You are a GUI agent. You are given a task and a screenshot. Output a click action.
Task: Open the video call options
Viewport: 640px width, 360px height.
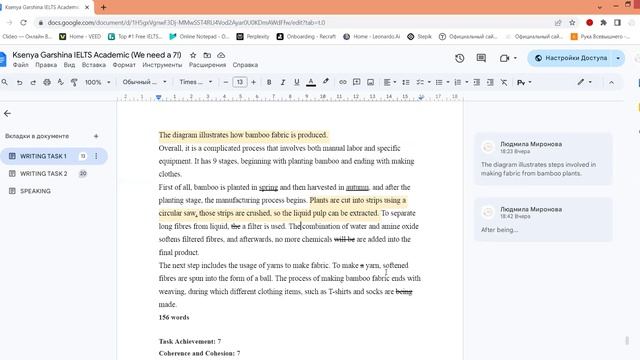click(x=508, y=58)
